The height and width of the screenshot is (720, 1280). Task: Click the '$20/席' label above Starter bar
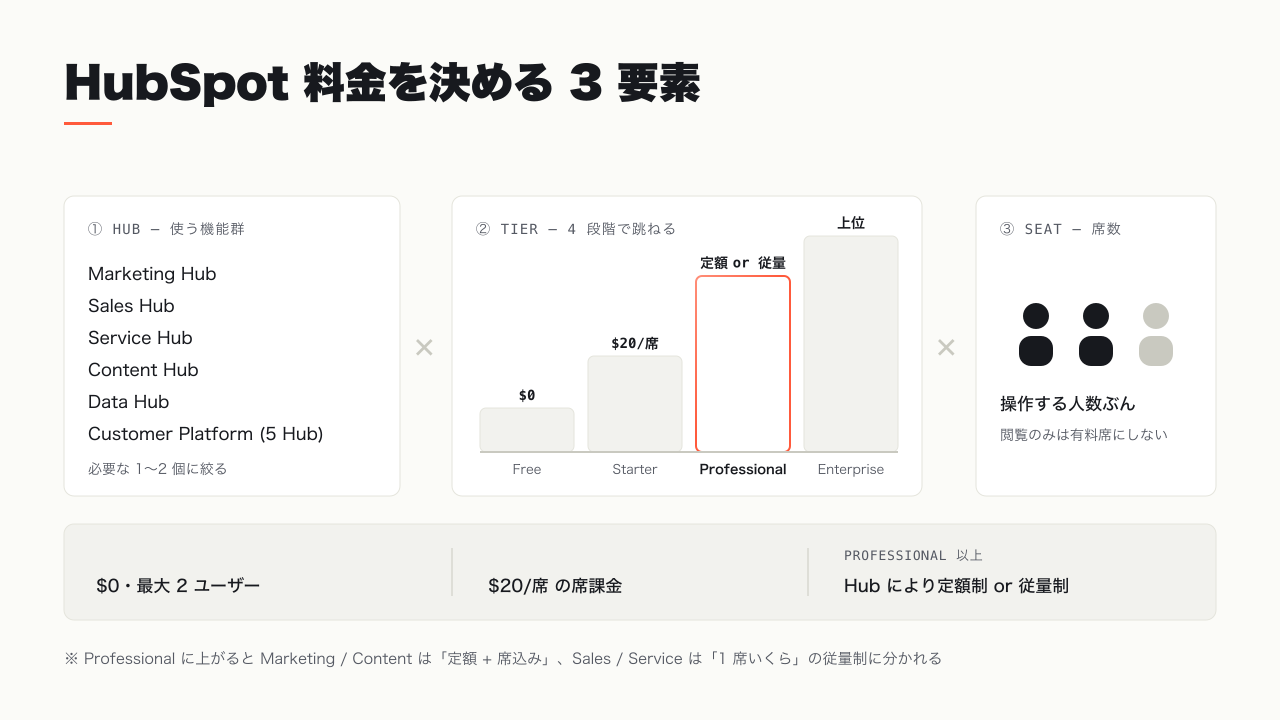[635, 343]
